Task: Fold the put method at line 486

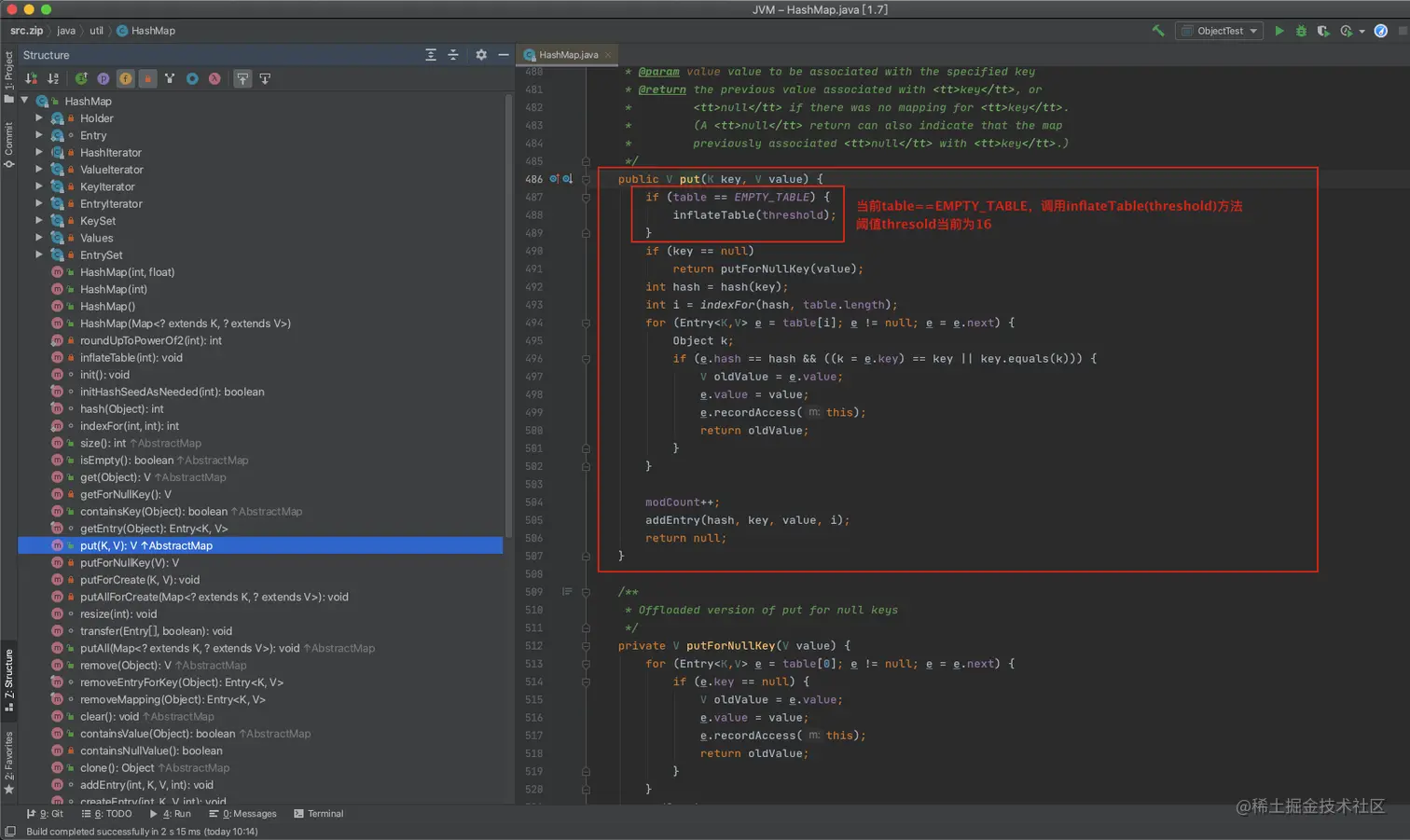Action: tap(587, 179)
